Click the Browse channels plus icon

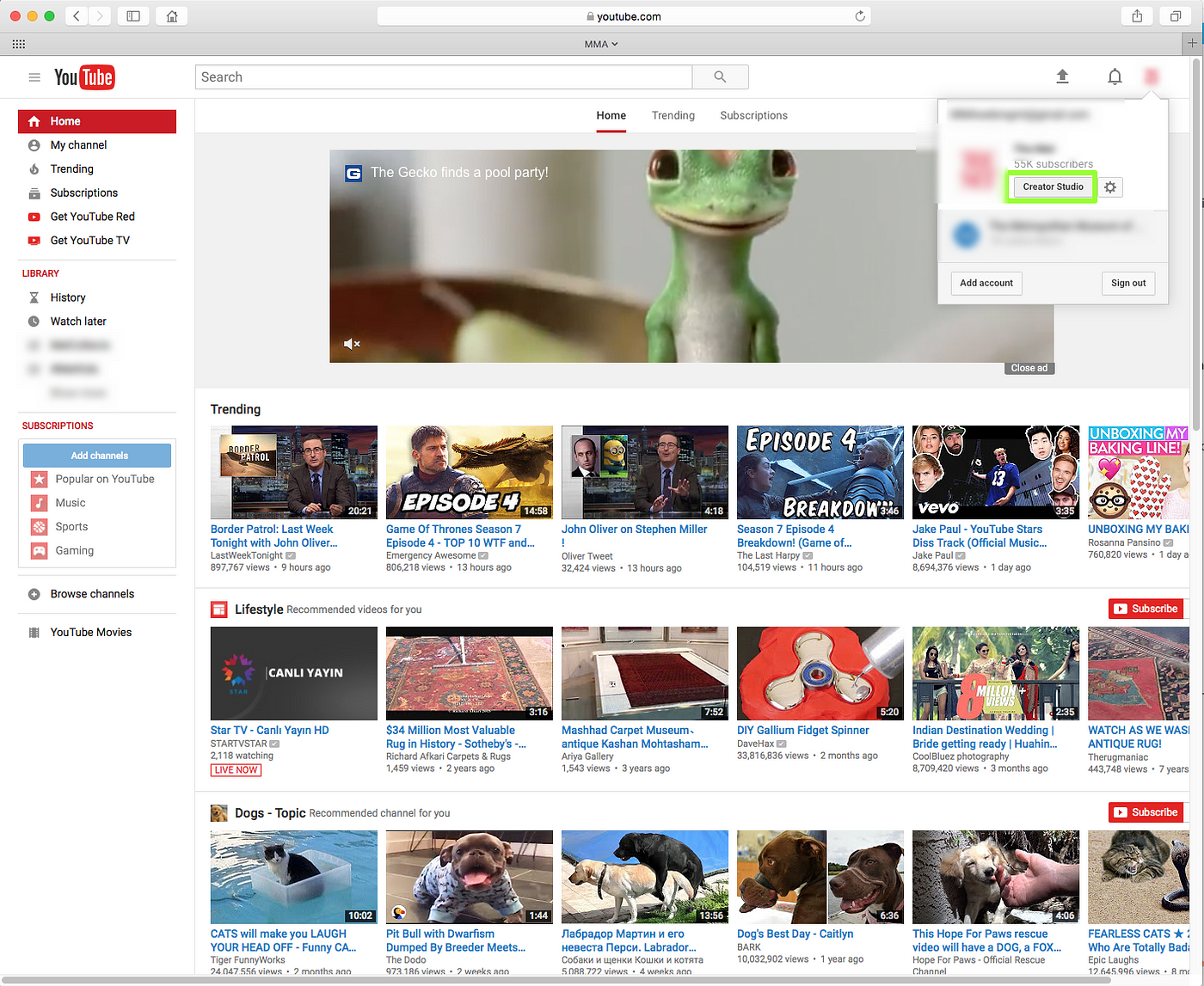(x=34, y=594)
